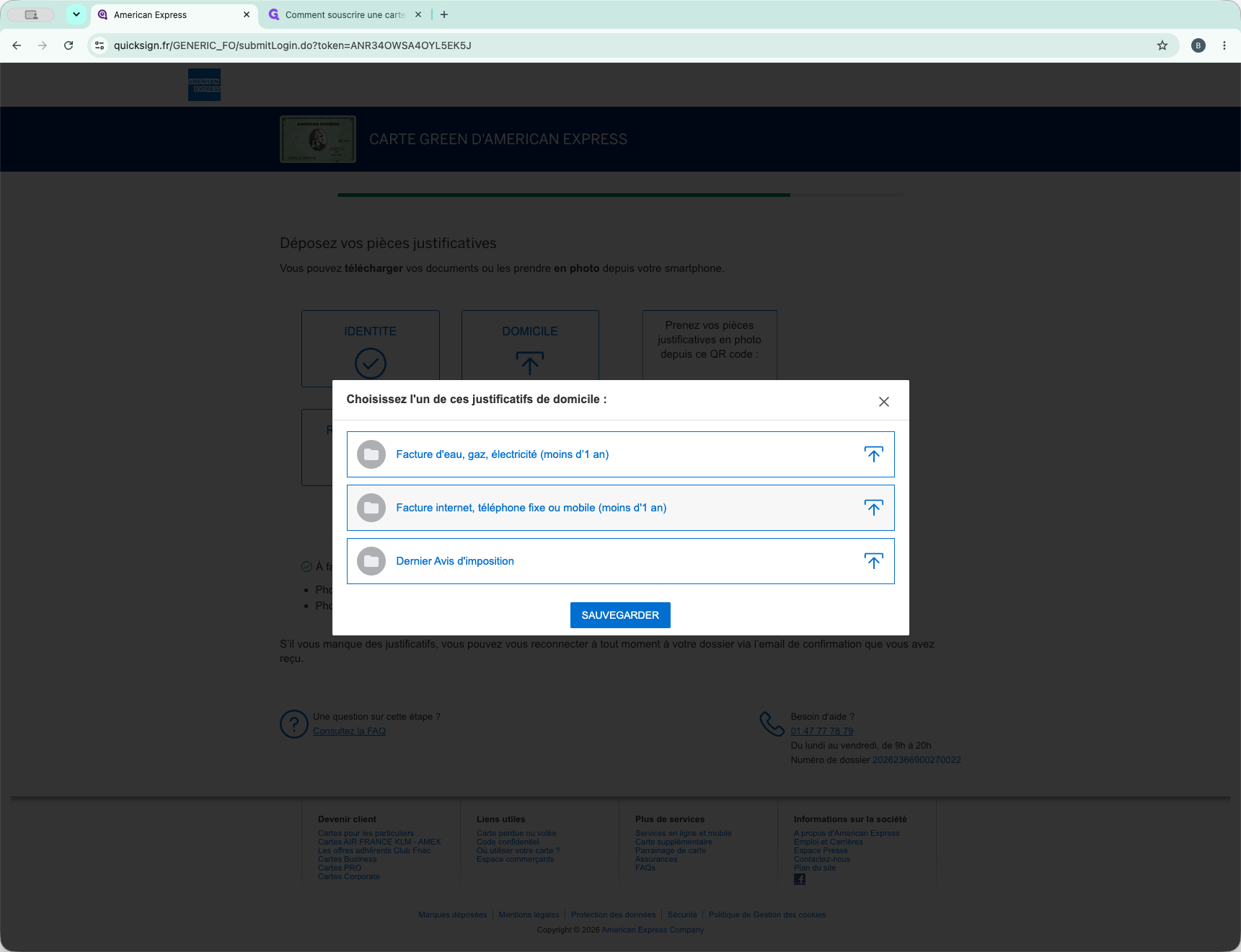Reload the current page
1241x952 pixels.
coord(69,45)
